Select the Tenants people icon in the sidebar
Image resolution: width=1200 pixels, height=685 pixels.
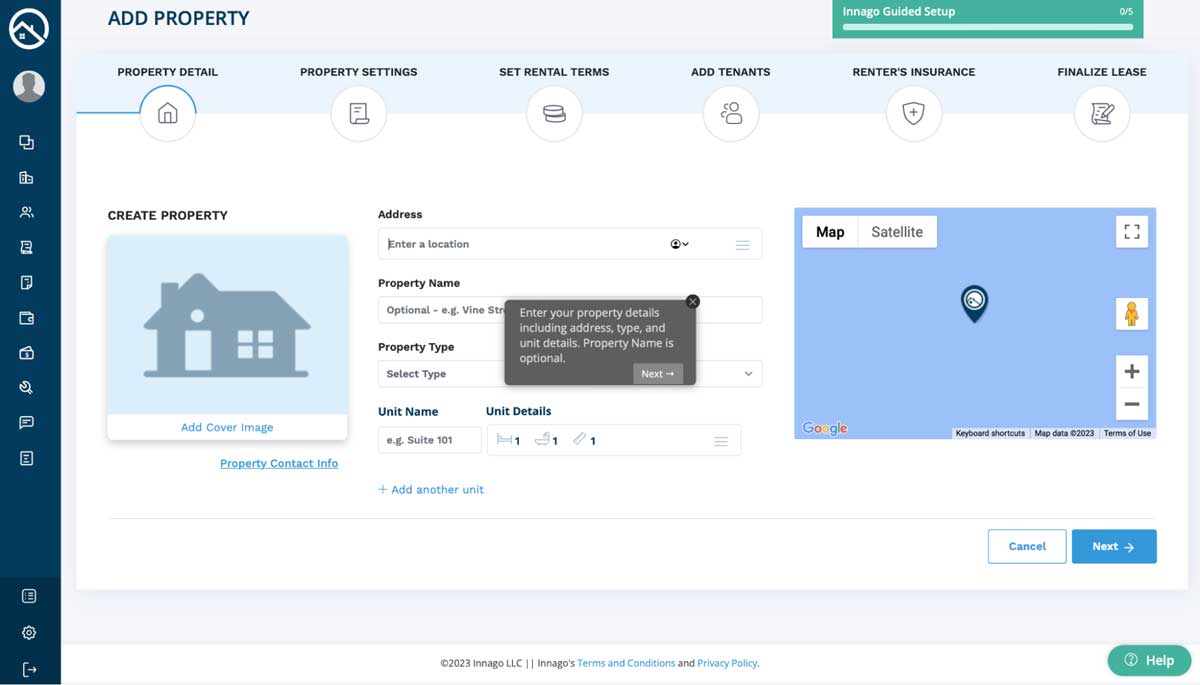coord(30,212)
